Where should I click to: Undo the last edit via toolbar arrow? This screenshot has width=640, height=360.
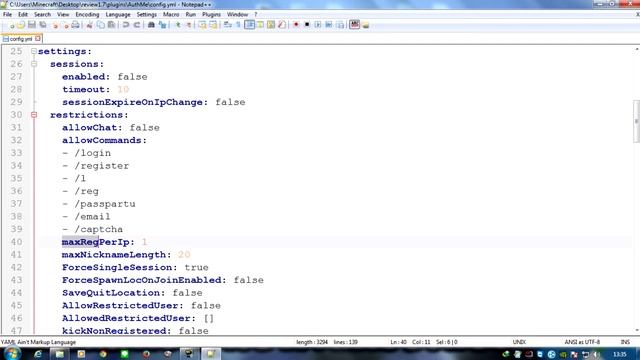click(126, 25)
